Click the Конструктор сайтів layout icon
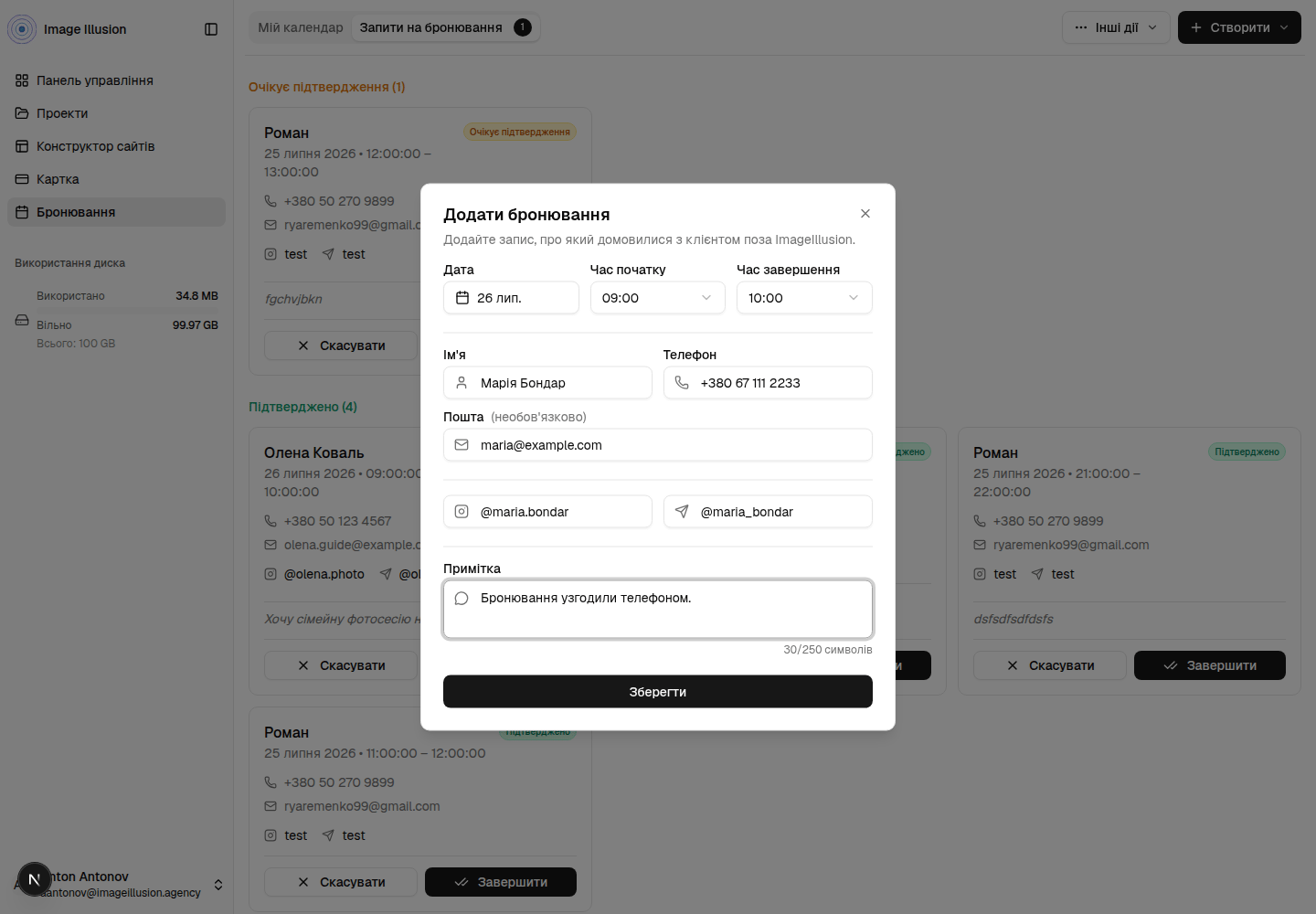1316x914 pixels. click(x=22, y=146)
